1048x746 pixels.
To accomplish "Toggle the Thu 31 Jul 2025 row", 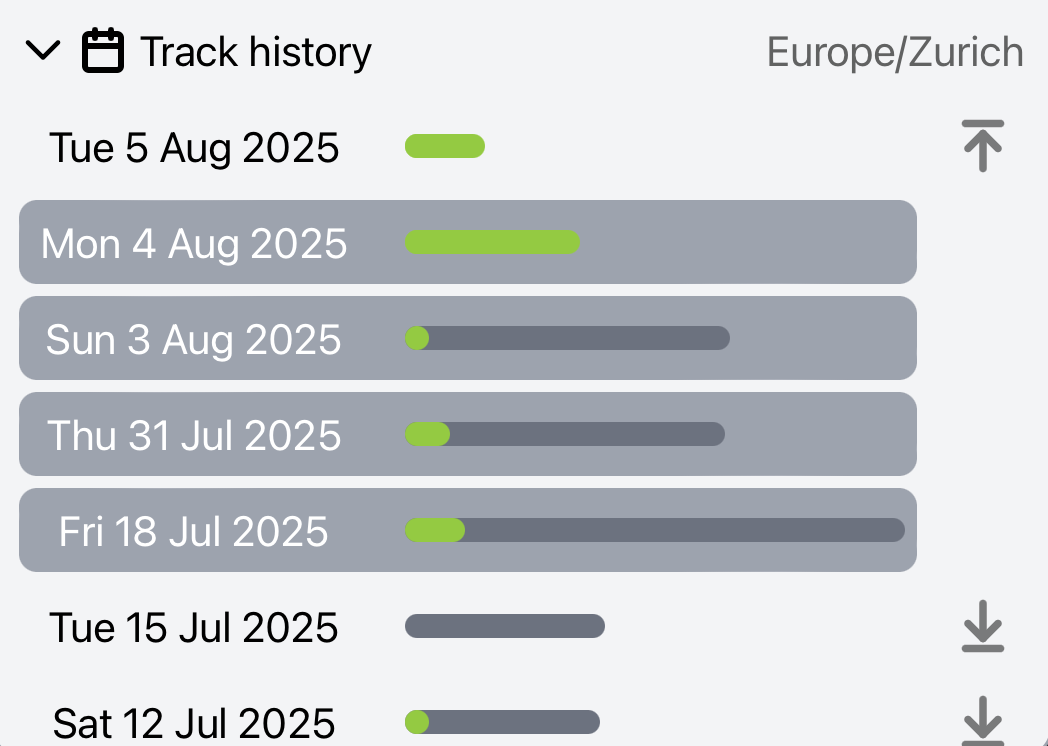I will [x=194, y=435].
